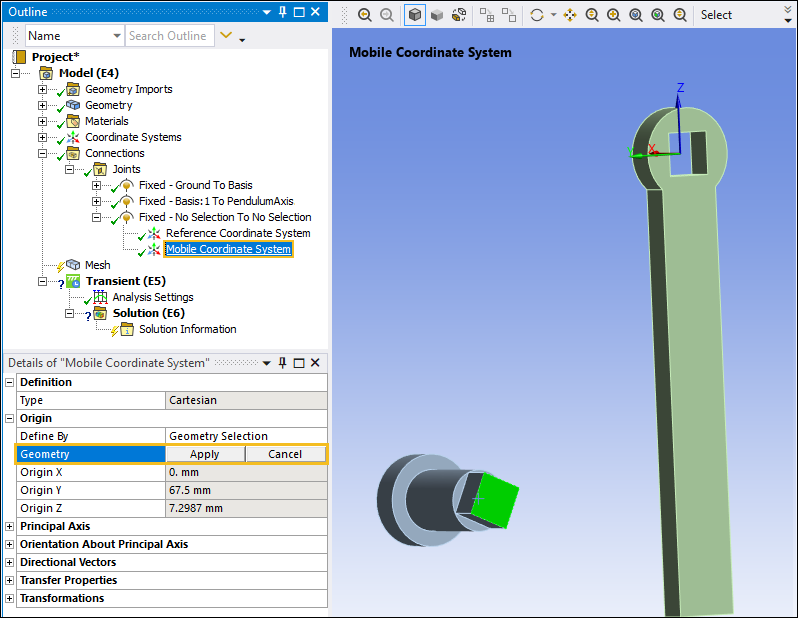Pin the Details panel
Image resolution: width=798 pixels, height=618 pixels.
click(x=283, y=362)
